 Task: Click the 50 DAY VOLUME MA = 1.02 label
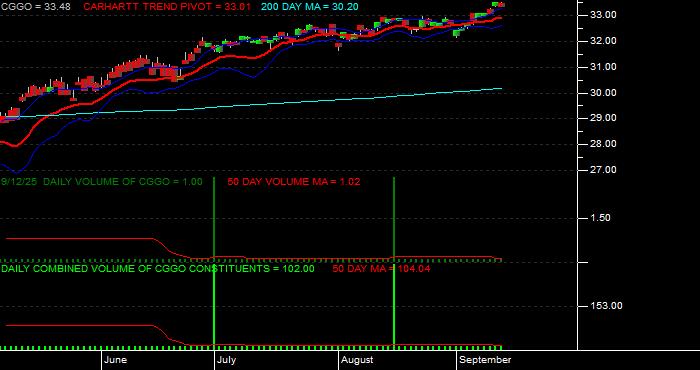click(x=293, y=182)
